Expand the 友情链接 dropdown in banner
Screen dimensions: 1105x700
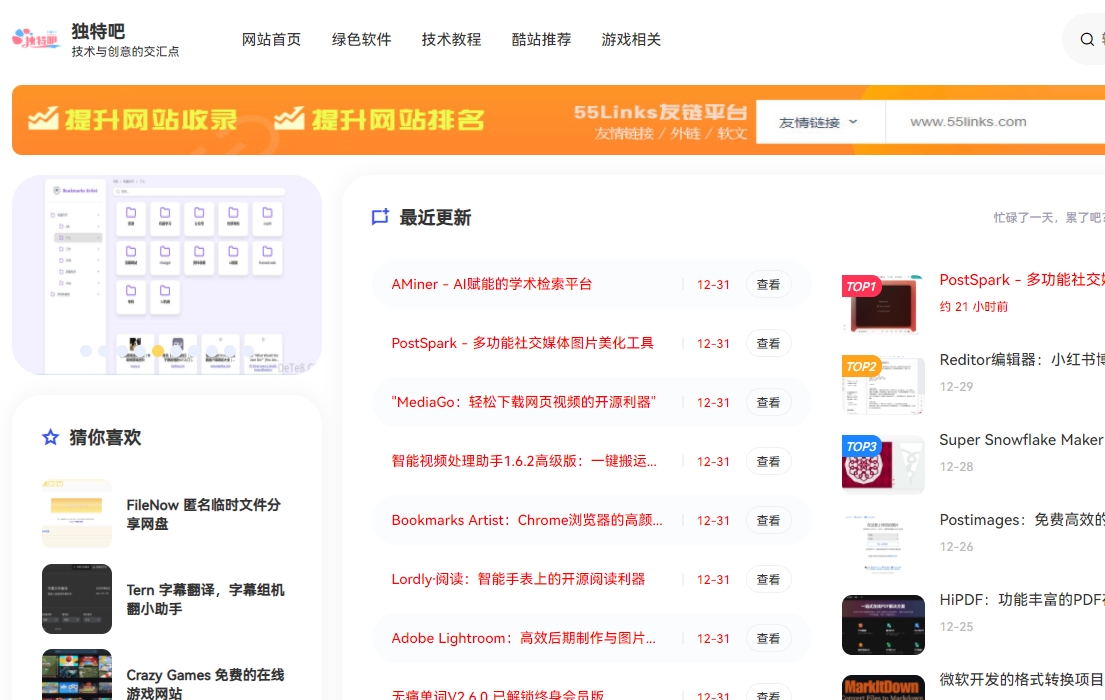click(x=819, y=122)
